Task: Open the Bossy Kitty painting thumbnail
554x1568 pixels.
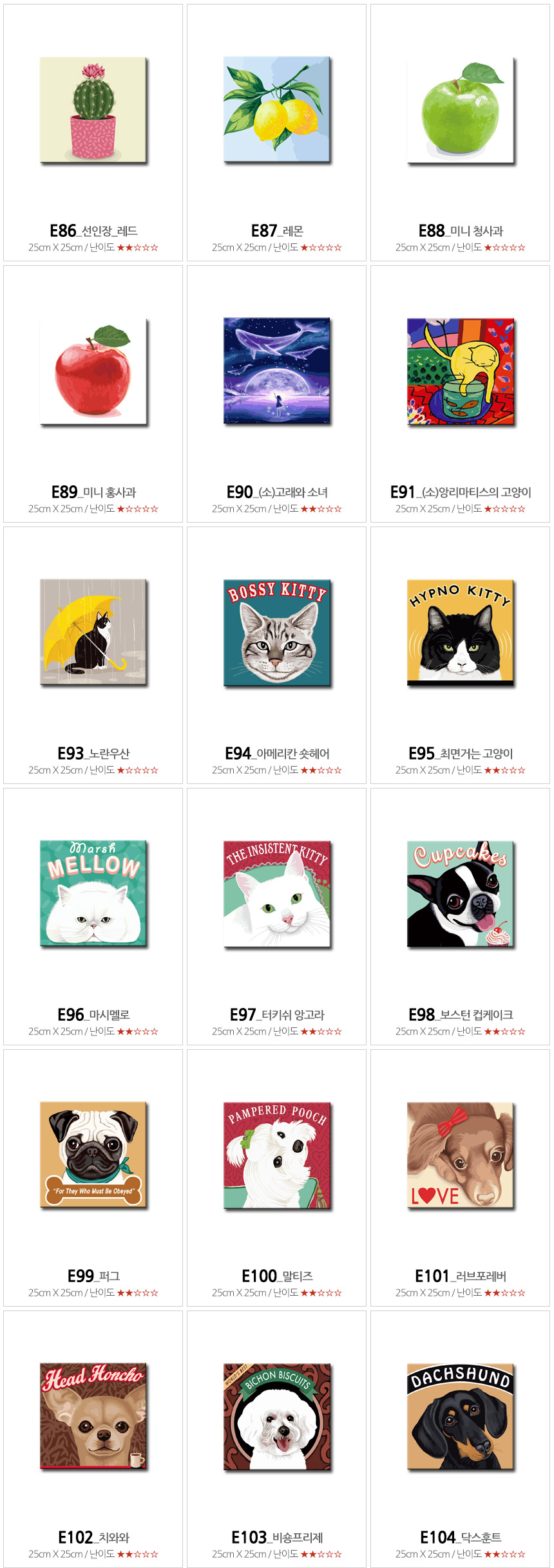Action: point(277,633)
